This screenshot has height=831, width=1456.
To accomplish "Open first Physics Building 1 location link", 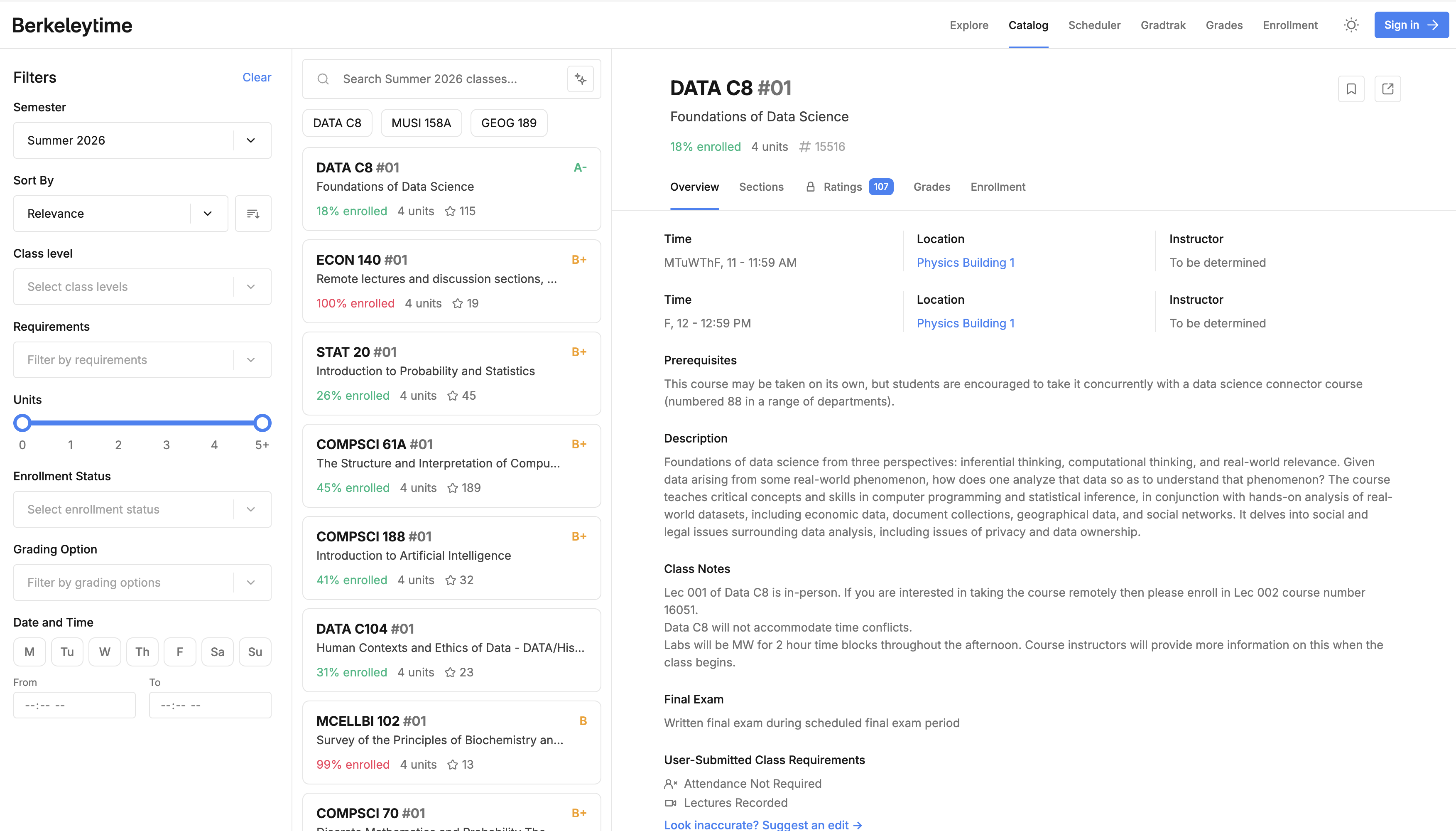I will [x=966, y=263].
